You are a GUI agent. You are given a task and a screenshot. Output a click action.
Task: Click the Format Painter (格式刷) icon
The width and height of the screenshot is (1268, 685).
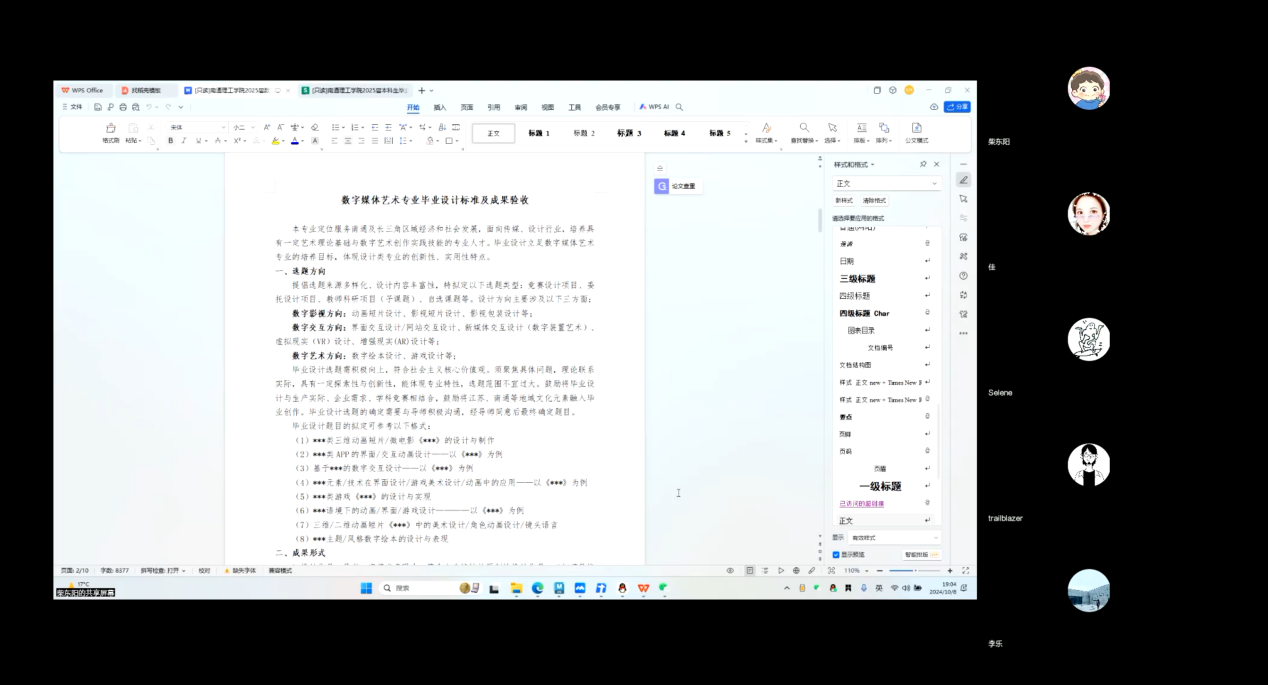pos(110,128)
